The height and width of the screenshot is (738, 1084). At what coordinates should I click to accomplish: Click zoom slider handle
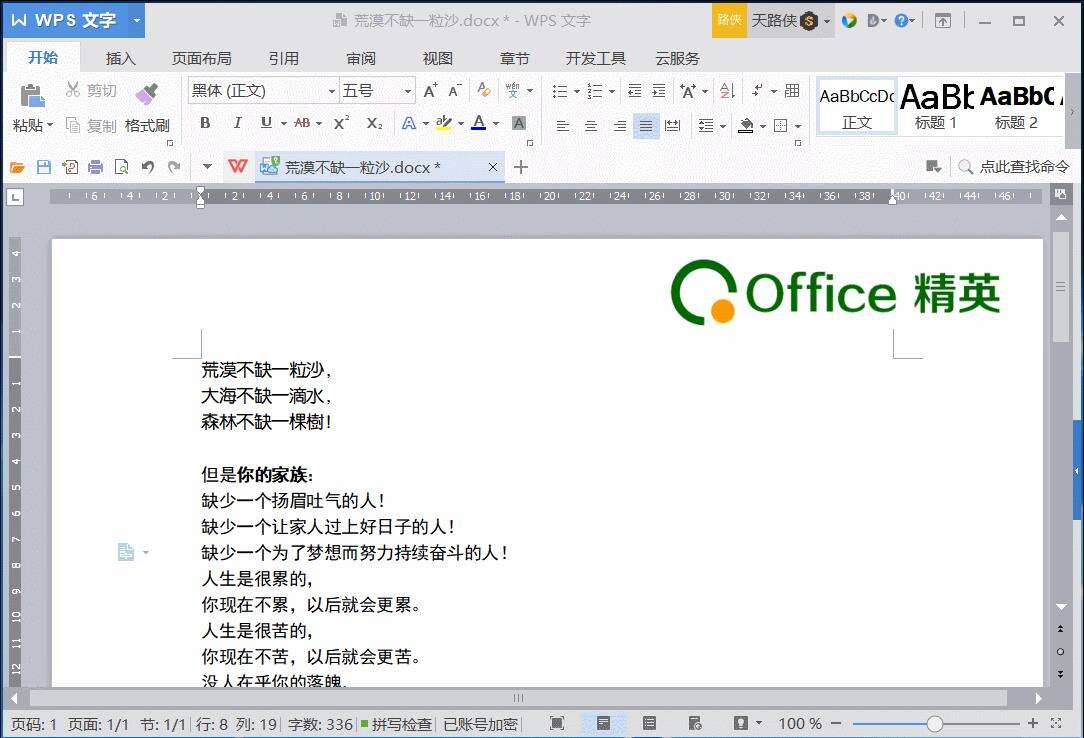pos(934,723)
